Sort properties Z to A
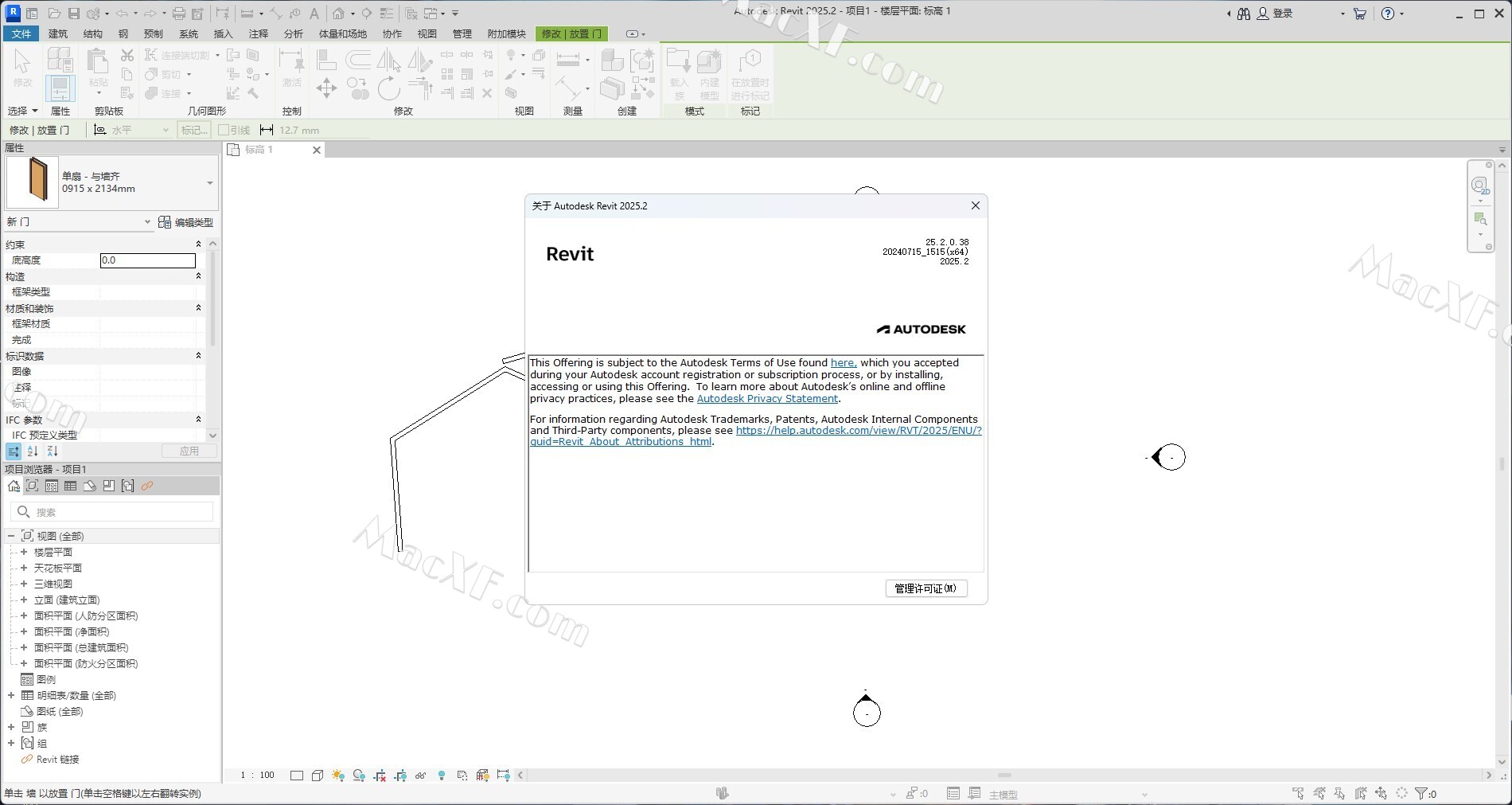The image size is (1512, 805). (53, 451)
